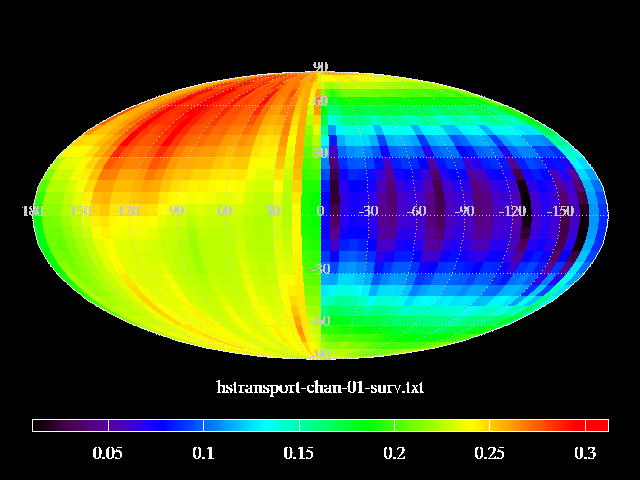Click the -60 latitude label near the bottom

point(321,321)
